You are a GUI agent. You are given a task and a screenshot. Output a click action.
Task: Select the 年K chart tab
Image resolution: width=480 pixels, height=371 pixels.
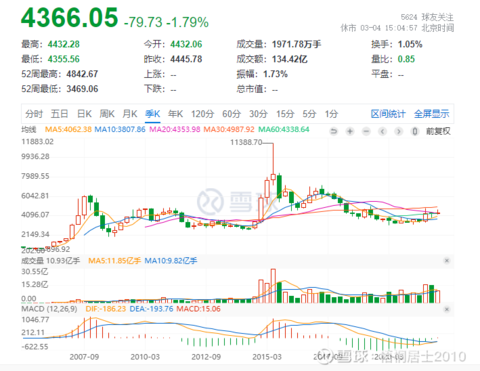pos(175,114)
